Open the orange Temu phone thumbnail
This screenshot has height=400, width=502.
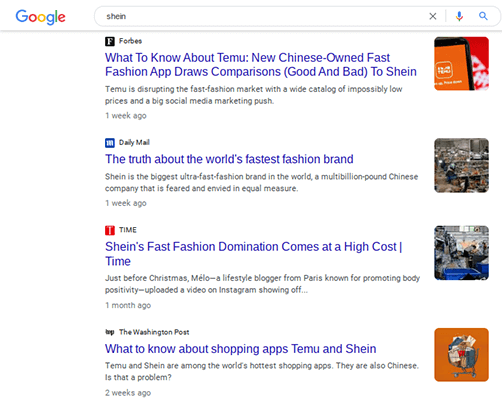pos(461,64)
